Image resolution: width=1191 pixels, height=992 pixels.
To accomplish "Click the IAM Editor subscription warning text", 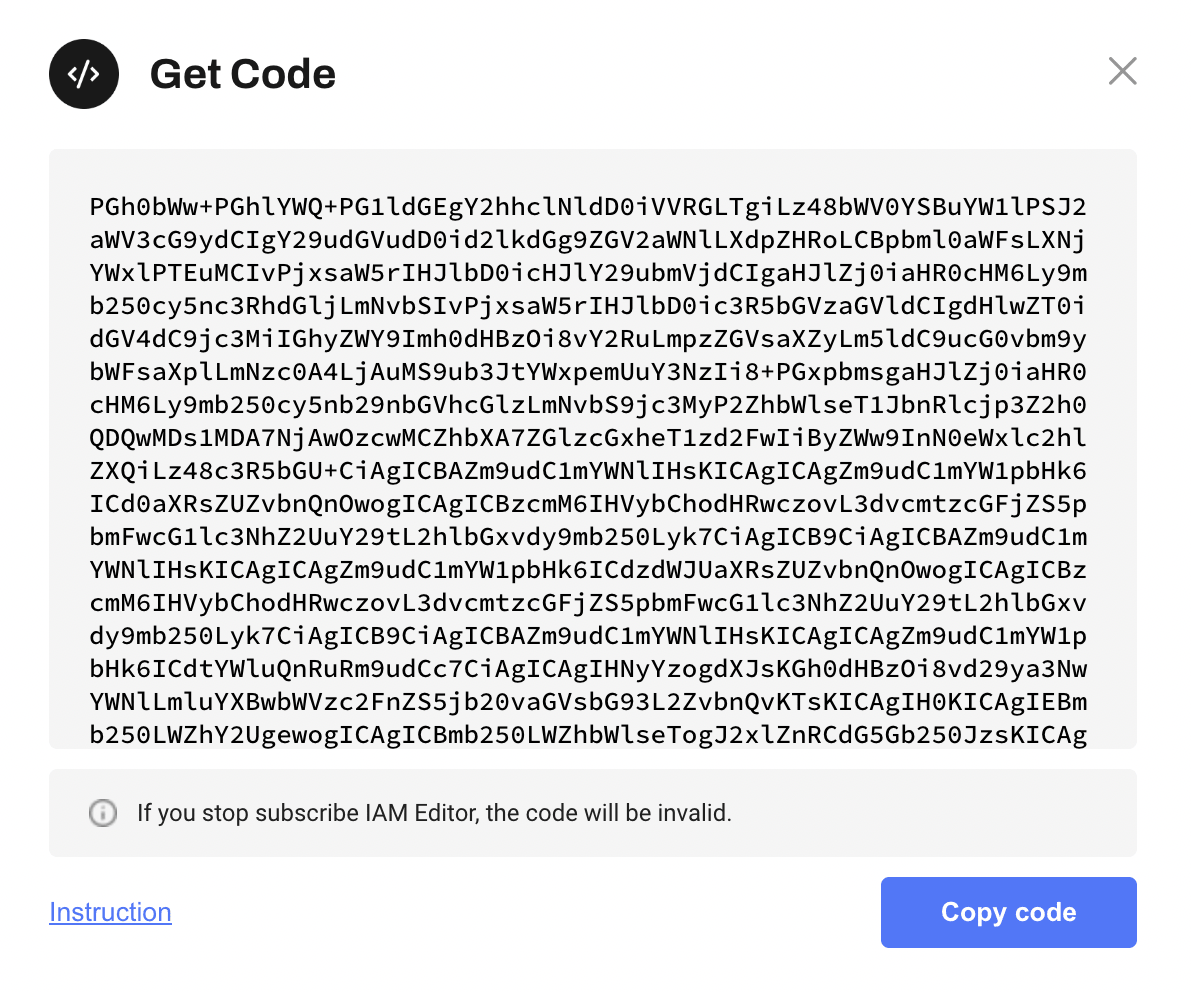I will tap(434, 813).
